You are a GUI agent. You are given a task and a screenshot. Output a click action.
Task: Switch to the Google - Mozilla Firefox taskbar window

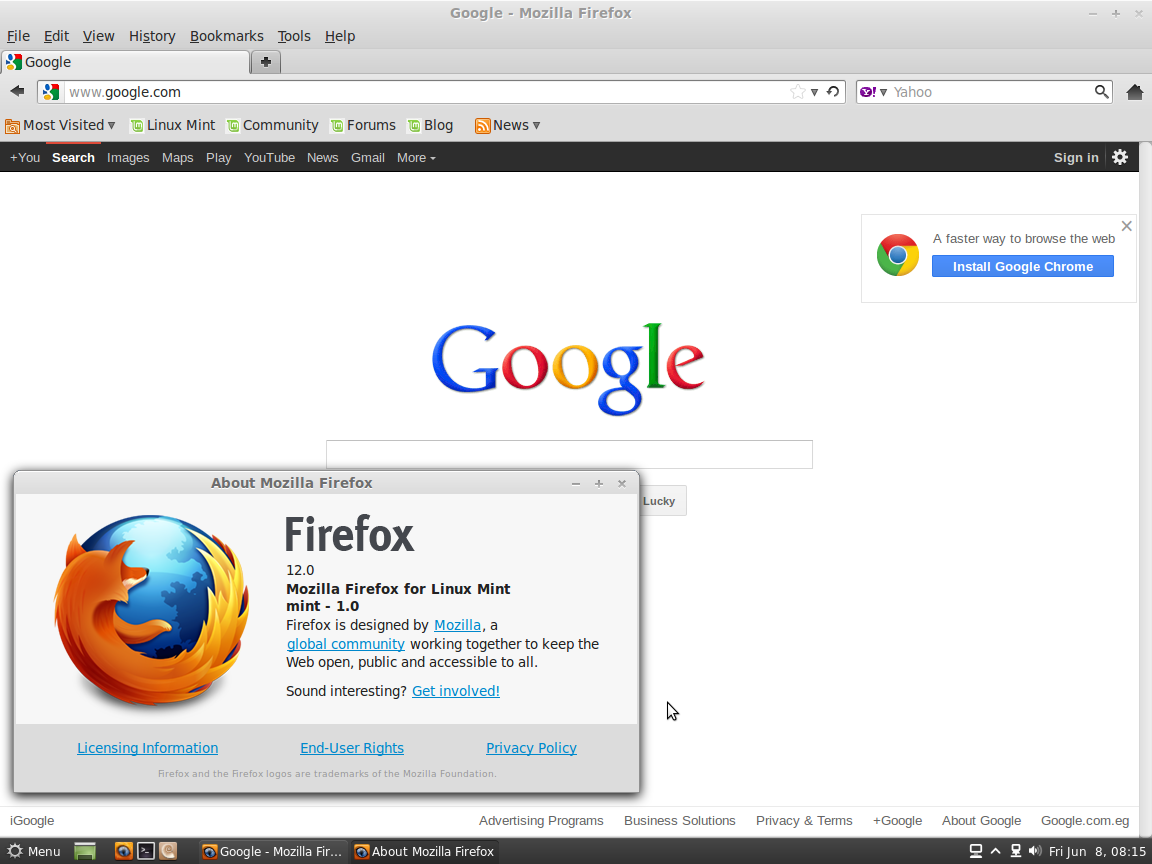[x=273, y=852]
